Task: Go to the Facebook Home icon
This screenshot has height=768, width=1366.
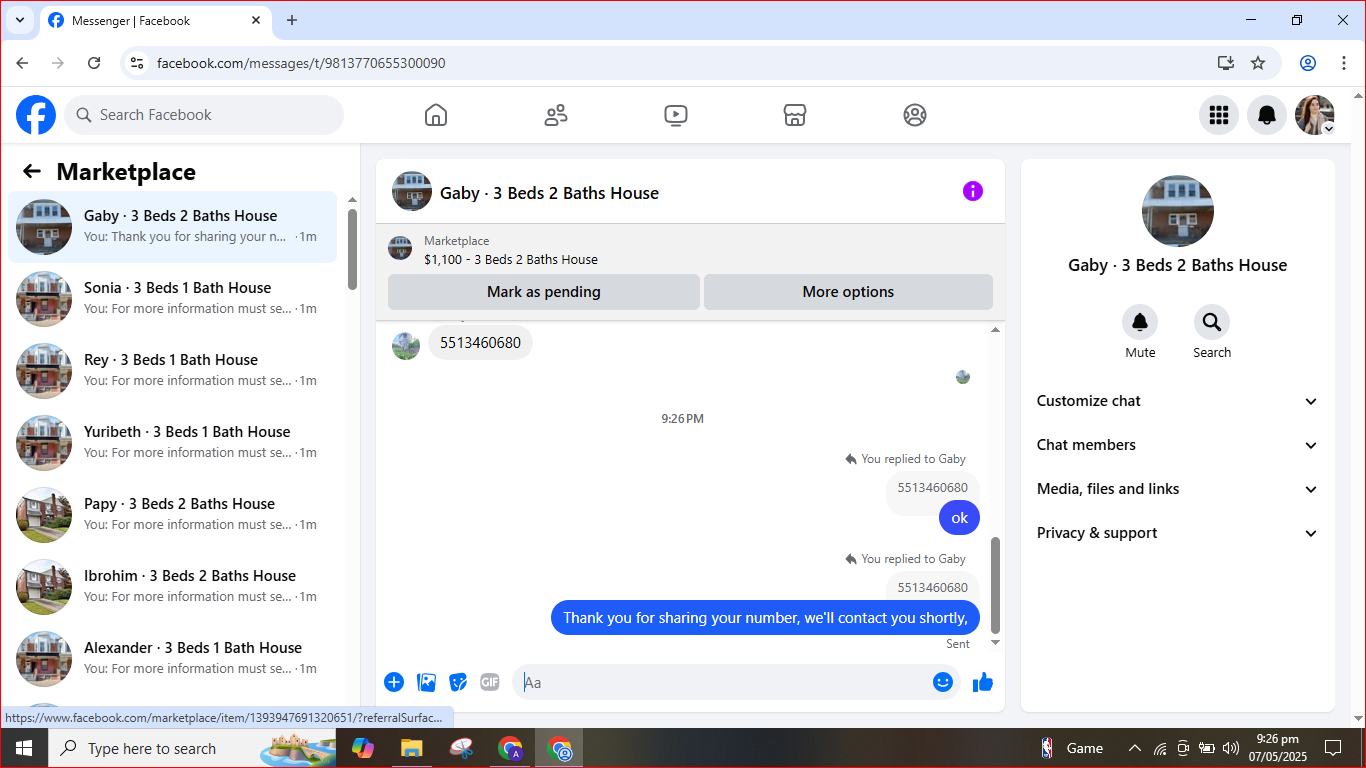Action: (x=436, y=115)
